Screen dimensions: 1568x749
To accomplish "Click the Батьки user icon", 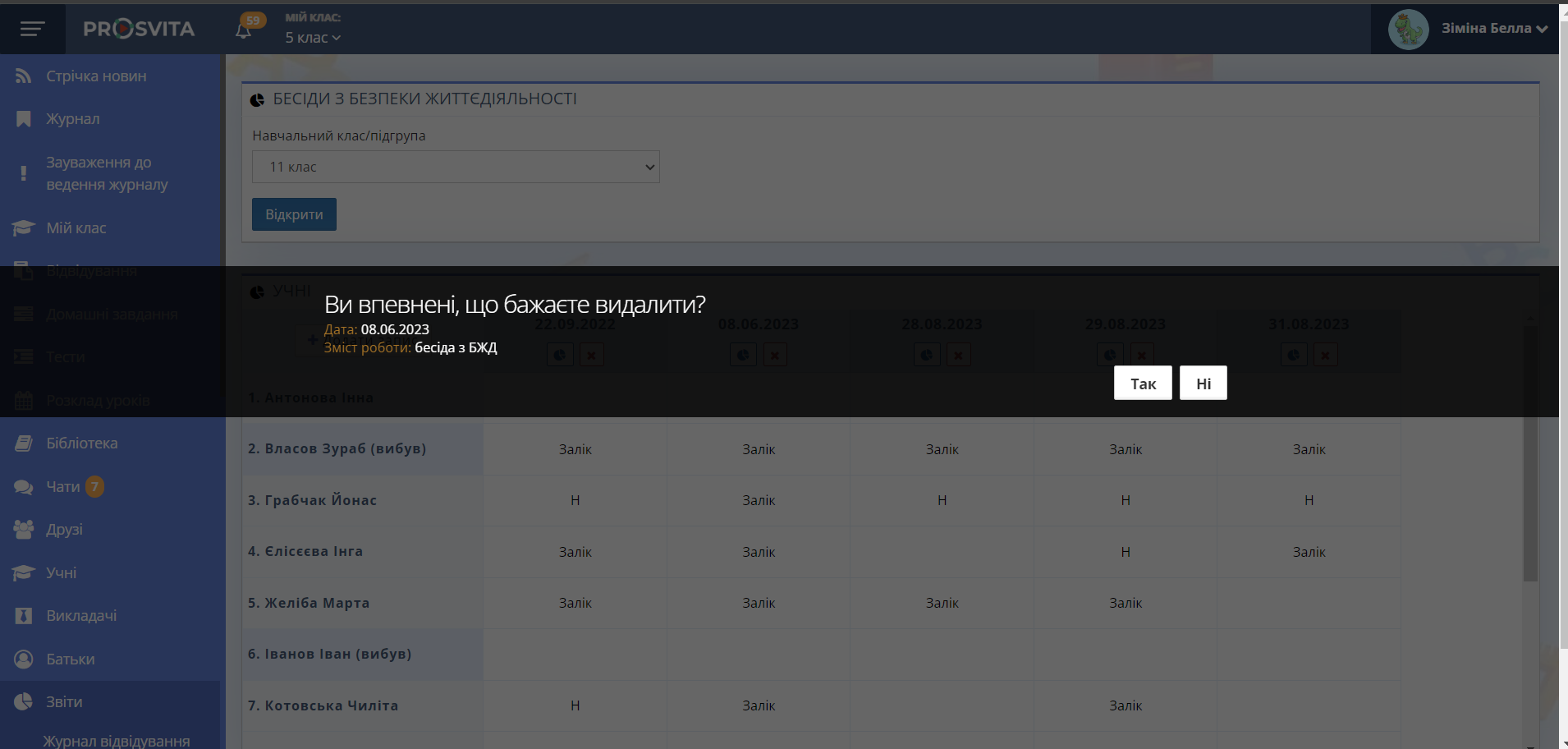I will [x=23, y=659].
